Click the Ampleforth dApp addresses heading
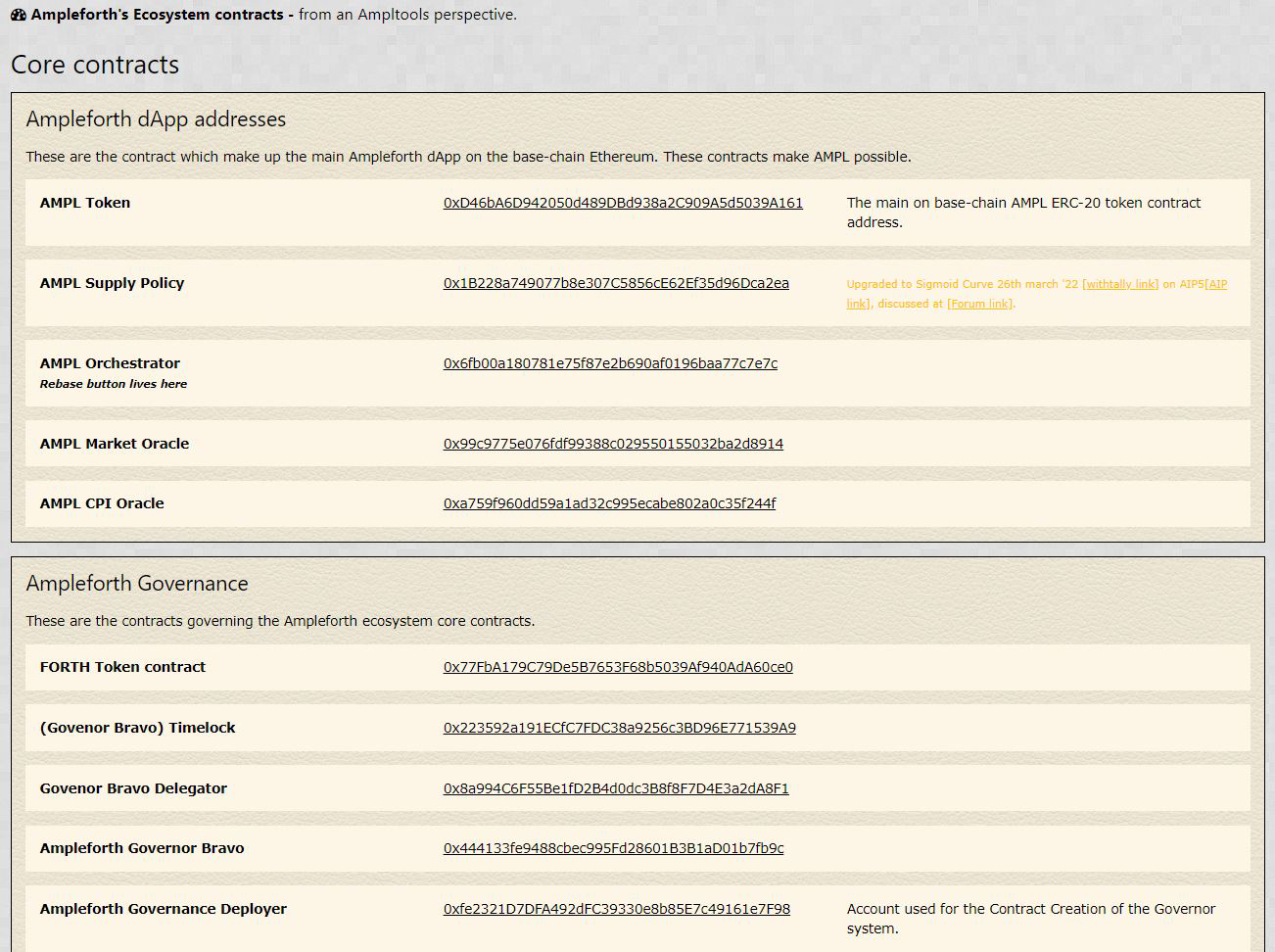 (156, 119)
